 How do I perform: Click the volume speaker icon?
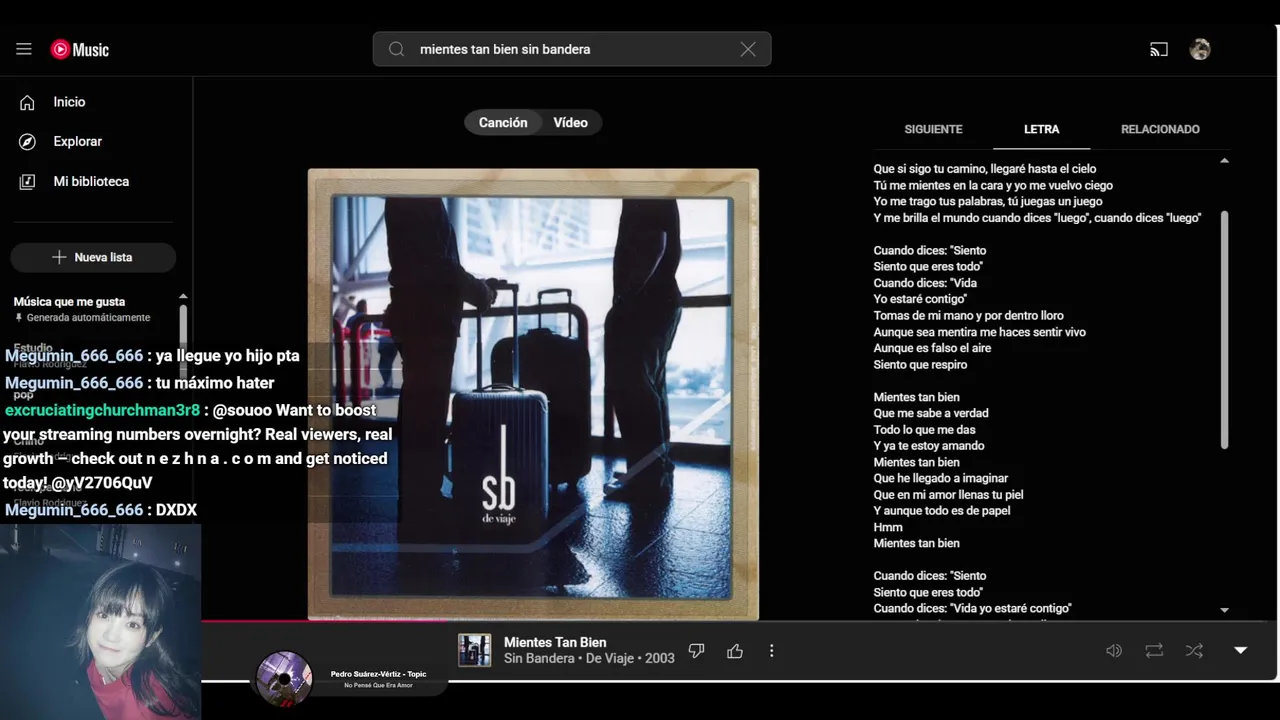tap(1114, 651)
